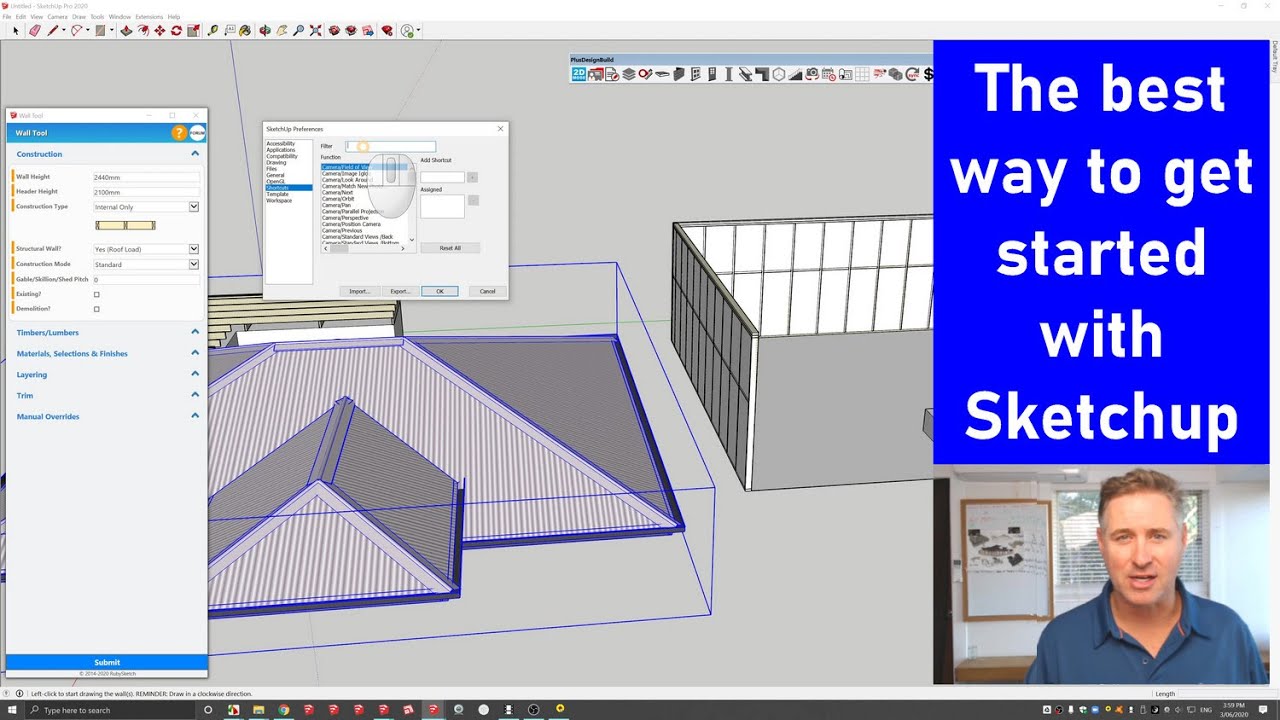Click Import in SketchUp Preferences

pos(359,291)
